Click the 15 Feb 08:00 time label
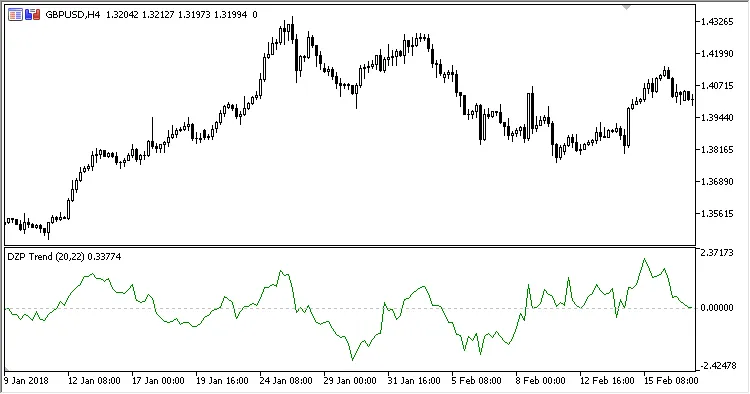750x394 pixels. 671,381
